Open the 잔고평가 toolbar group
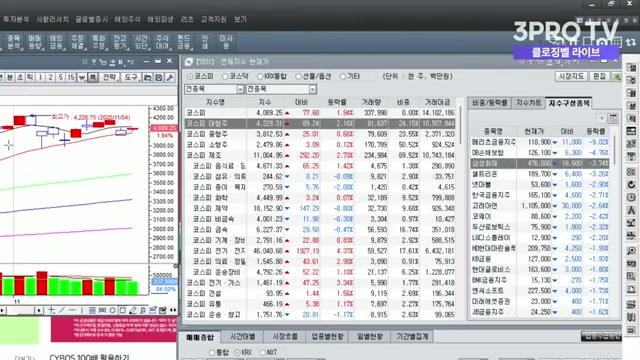 120,42
